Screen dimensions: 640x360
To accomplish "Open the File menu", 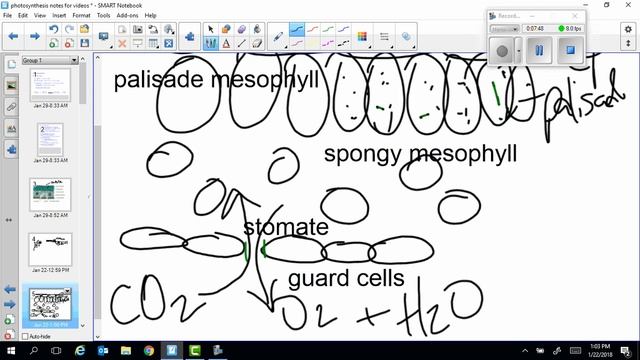I will [7, 15].
